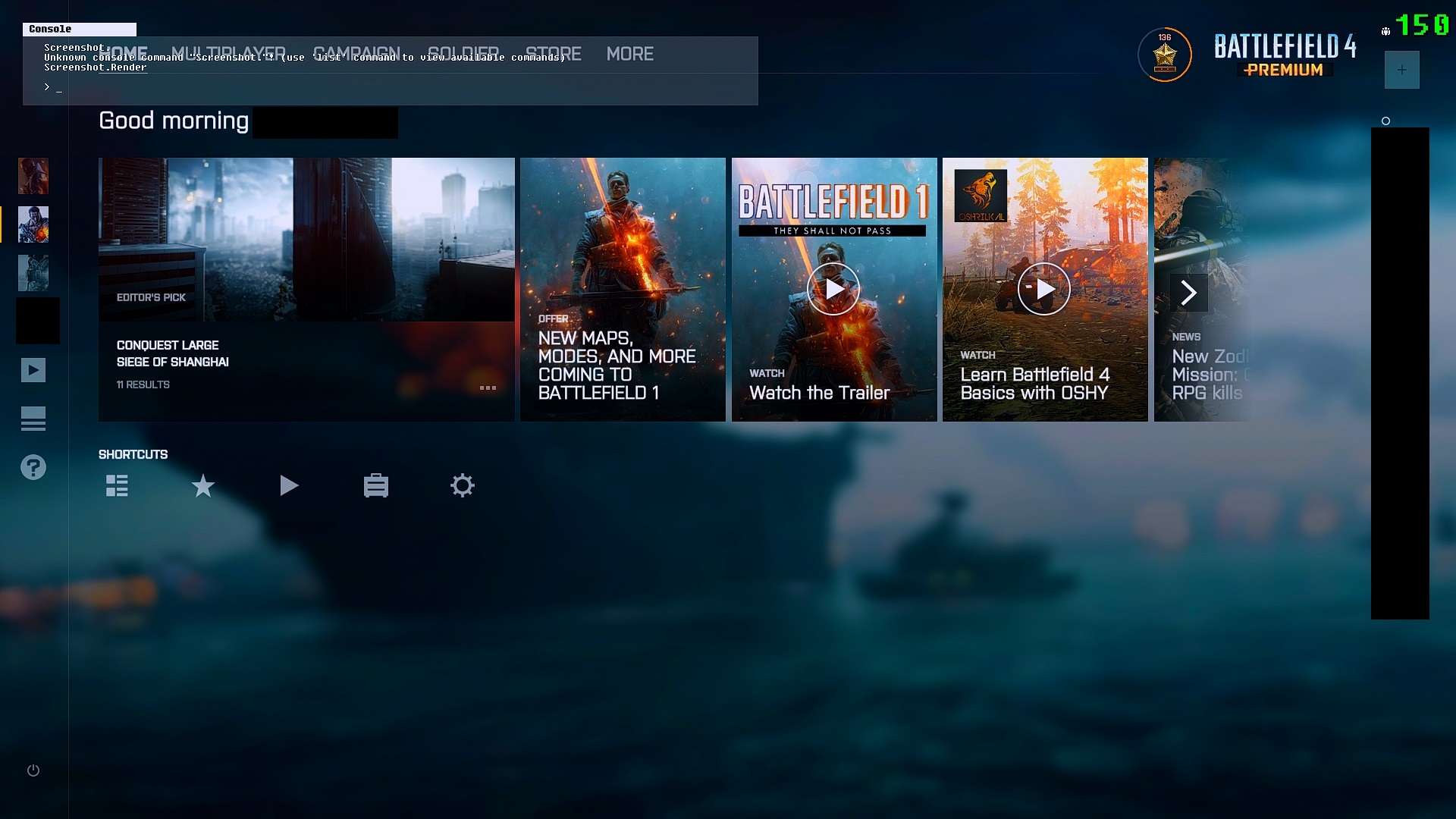This screenshot has width=1456, height=819.
Task: Click the rank 136 emblem badge
Action: click(1165, 55)
